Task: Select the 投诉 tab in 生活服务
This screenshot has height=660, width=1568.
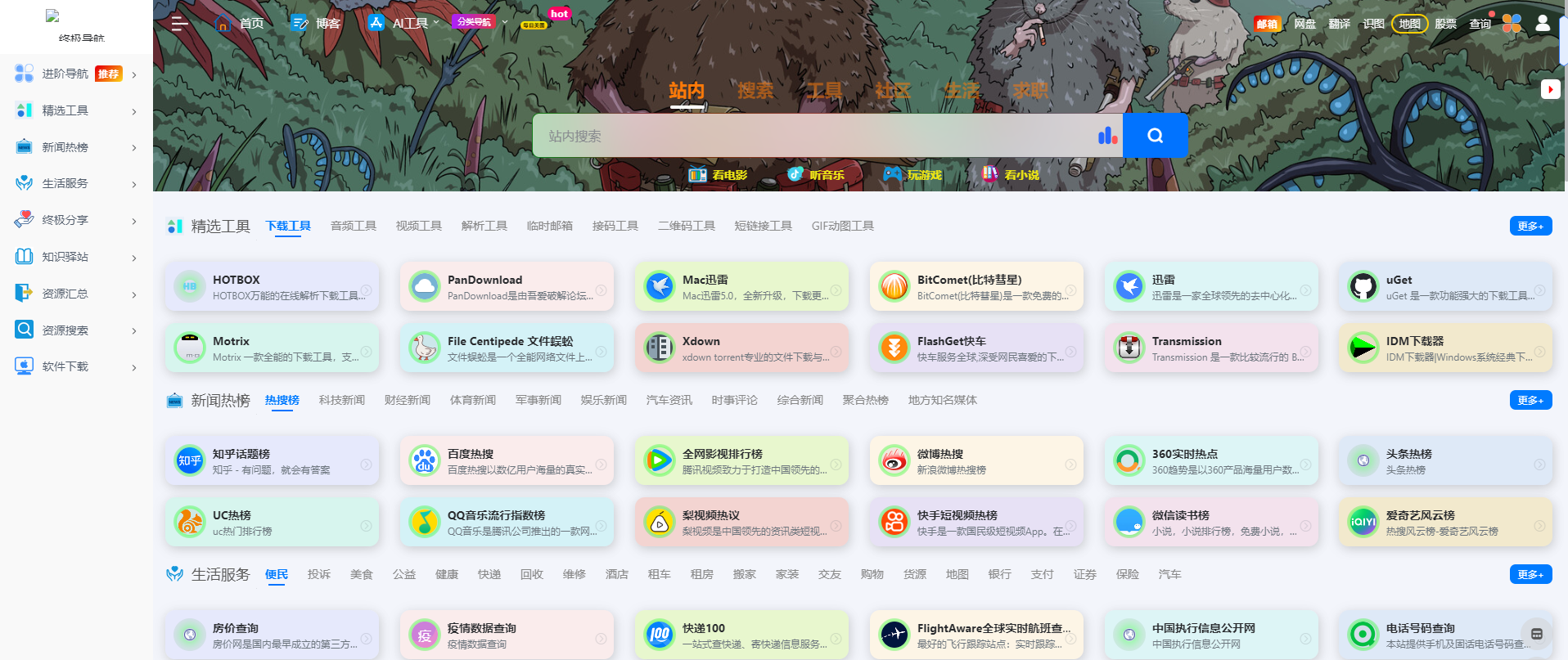Action: [319, 574]
